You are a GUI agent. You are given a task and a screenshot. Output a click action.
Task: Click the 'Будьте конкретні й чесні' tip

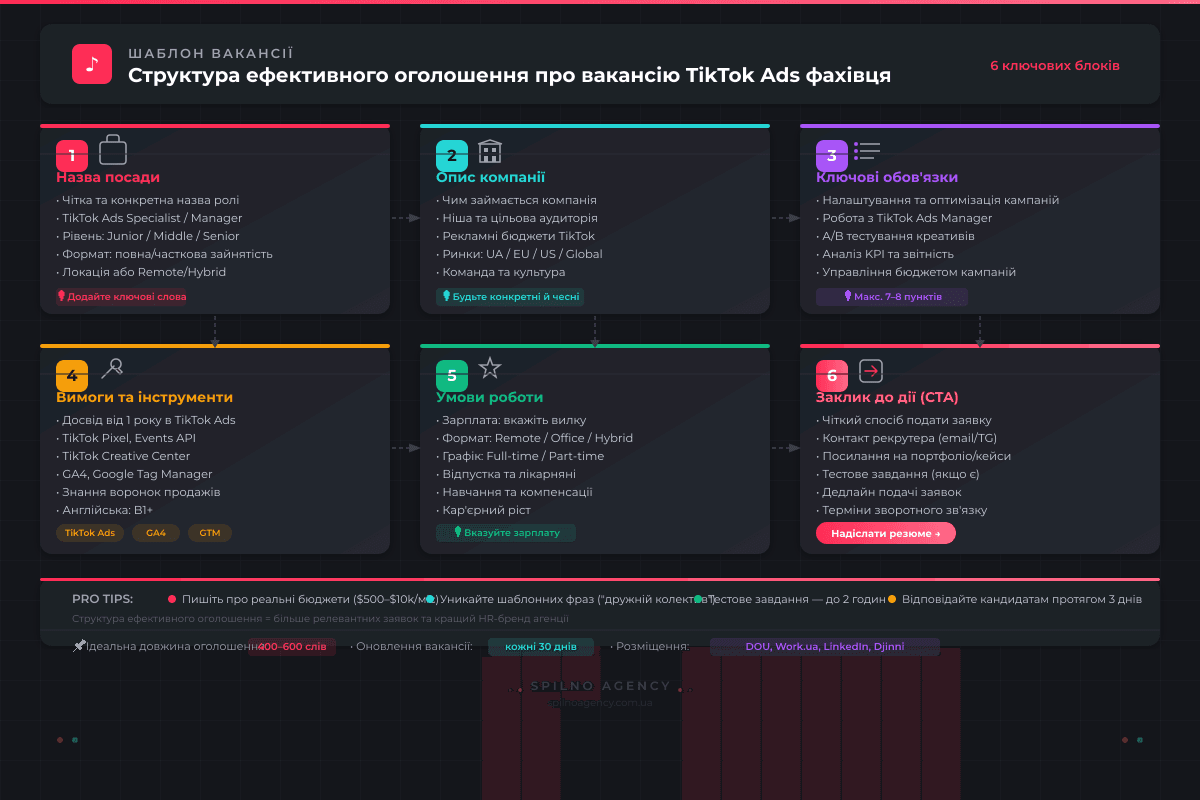coord(510,297)
